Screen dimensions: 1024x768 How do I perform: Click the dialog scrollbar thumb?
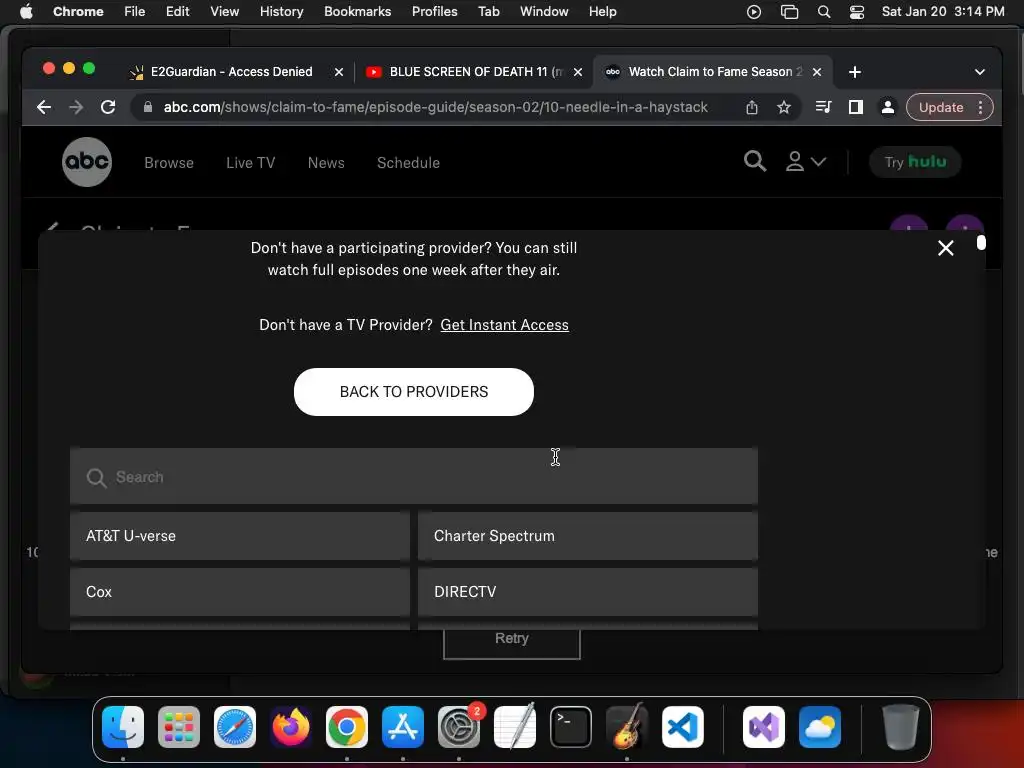[980, 242]
